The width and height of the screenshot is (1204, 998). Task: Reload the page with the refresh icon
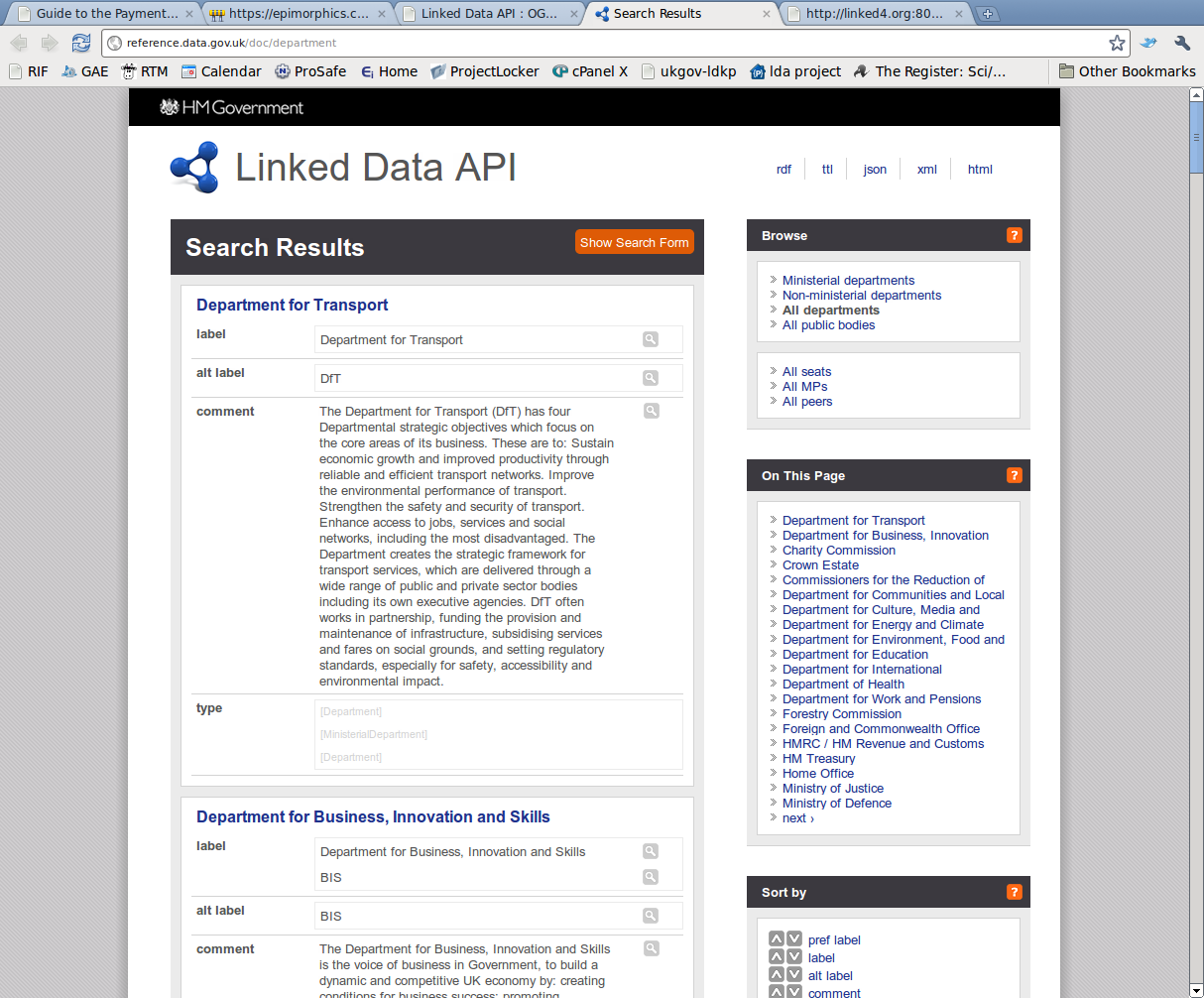pos(80,43)
